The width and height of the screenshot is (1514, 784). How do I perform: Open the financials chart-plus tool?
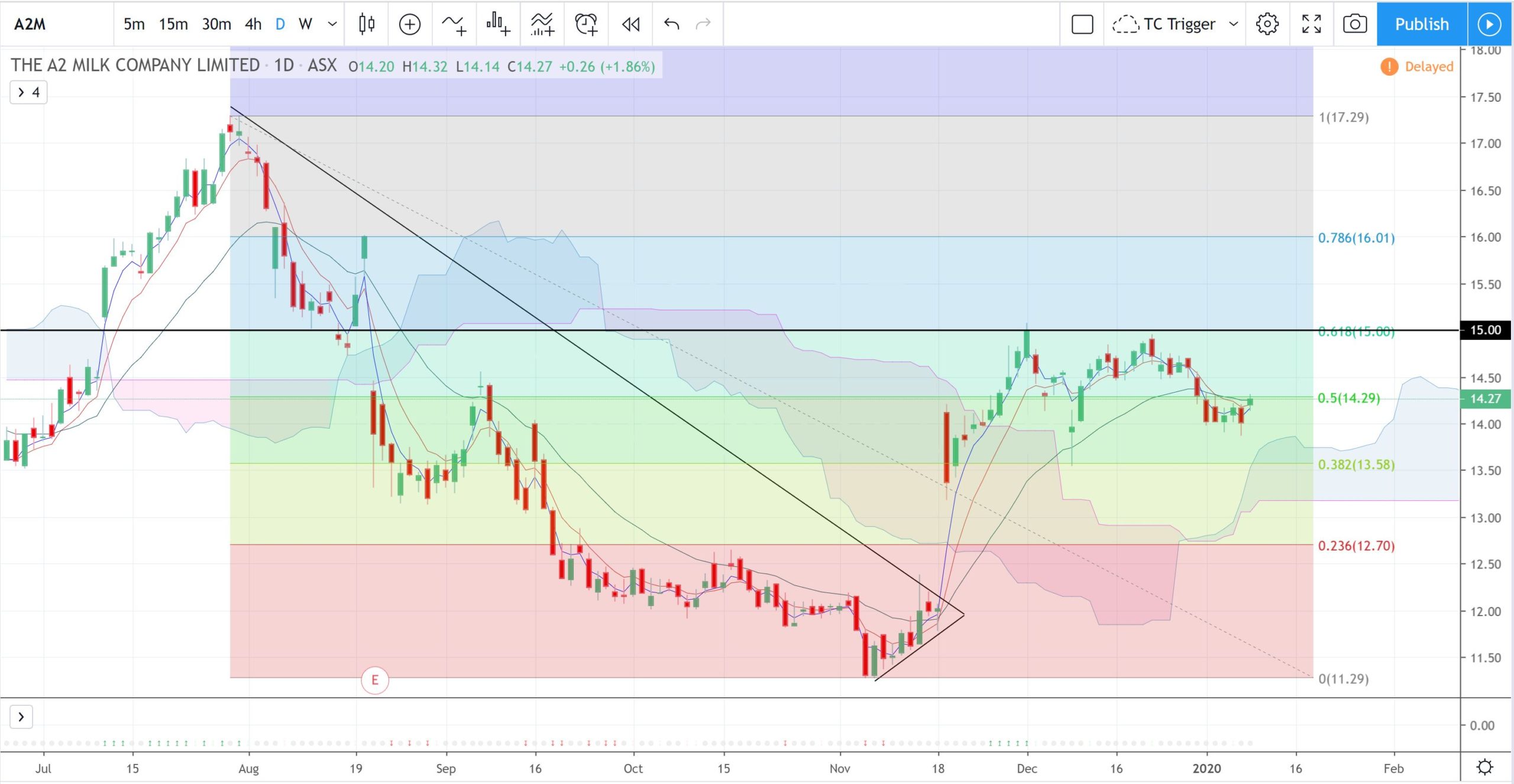pyautogui.click(x=498, y=24)
